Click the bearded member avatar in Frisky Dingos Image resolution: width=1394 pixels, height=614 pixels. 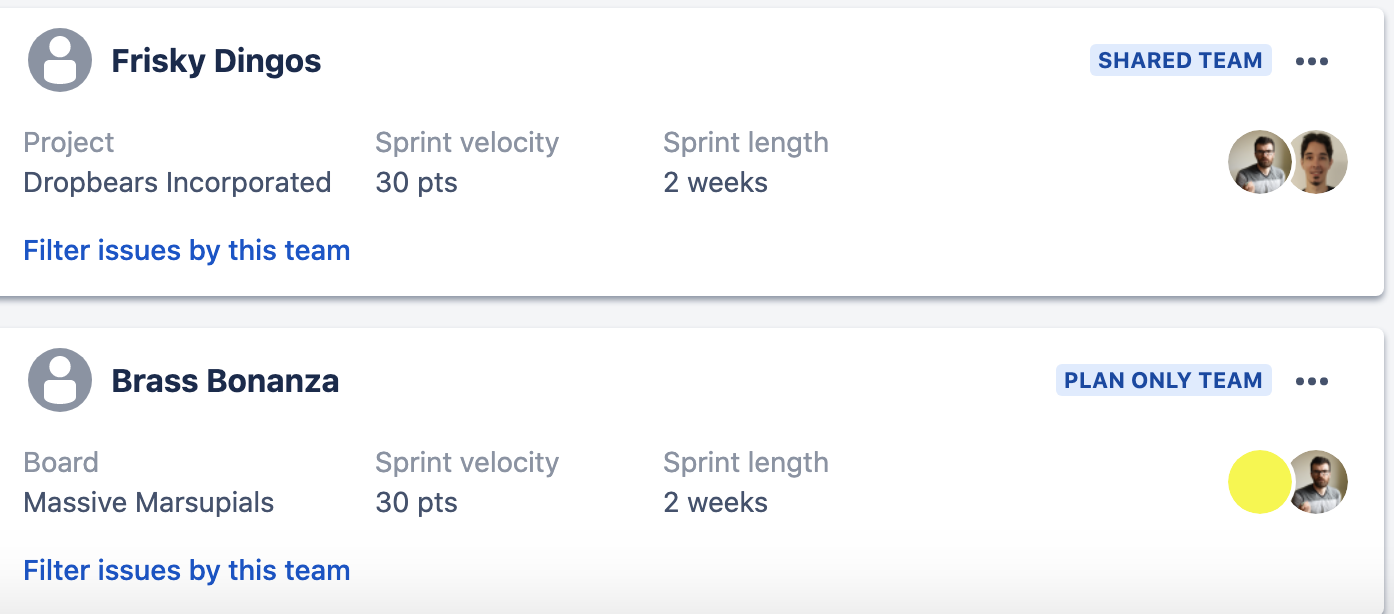pyautogui.click(x=1258, y=162)
